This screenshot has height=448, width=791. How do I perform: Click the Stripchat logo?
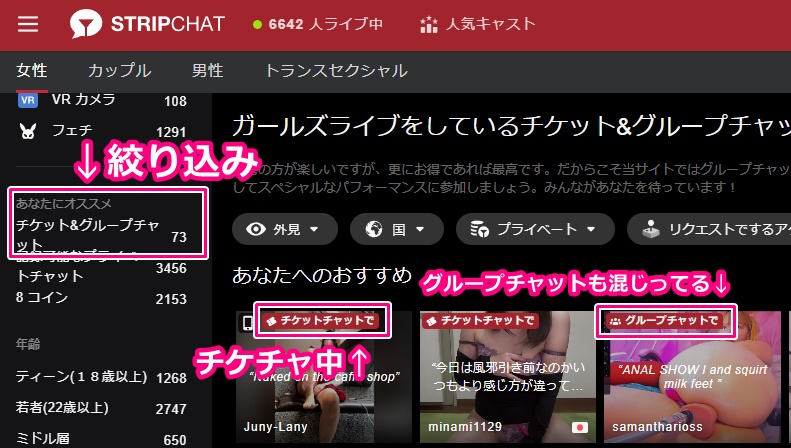pos(147,24)
